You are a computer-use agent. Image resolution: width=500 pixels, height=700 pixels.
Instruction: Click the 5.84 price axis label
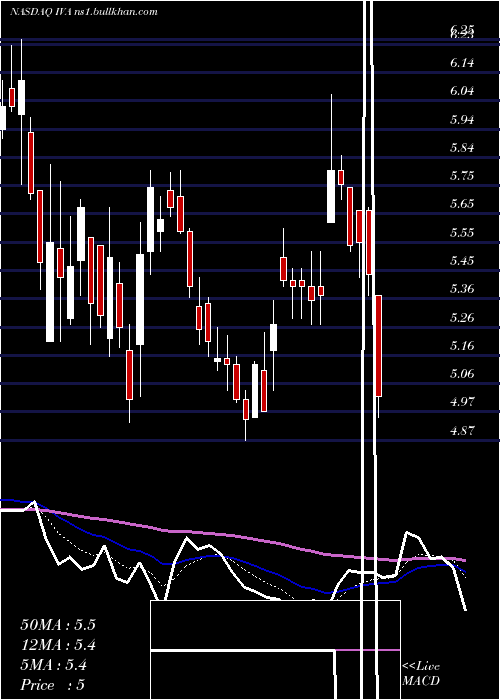[462, 147]
